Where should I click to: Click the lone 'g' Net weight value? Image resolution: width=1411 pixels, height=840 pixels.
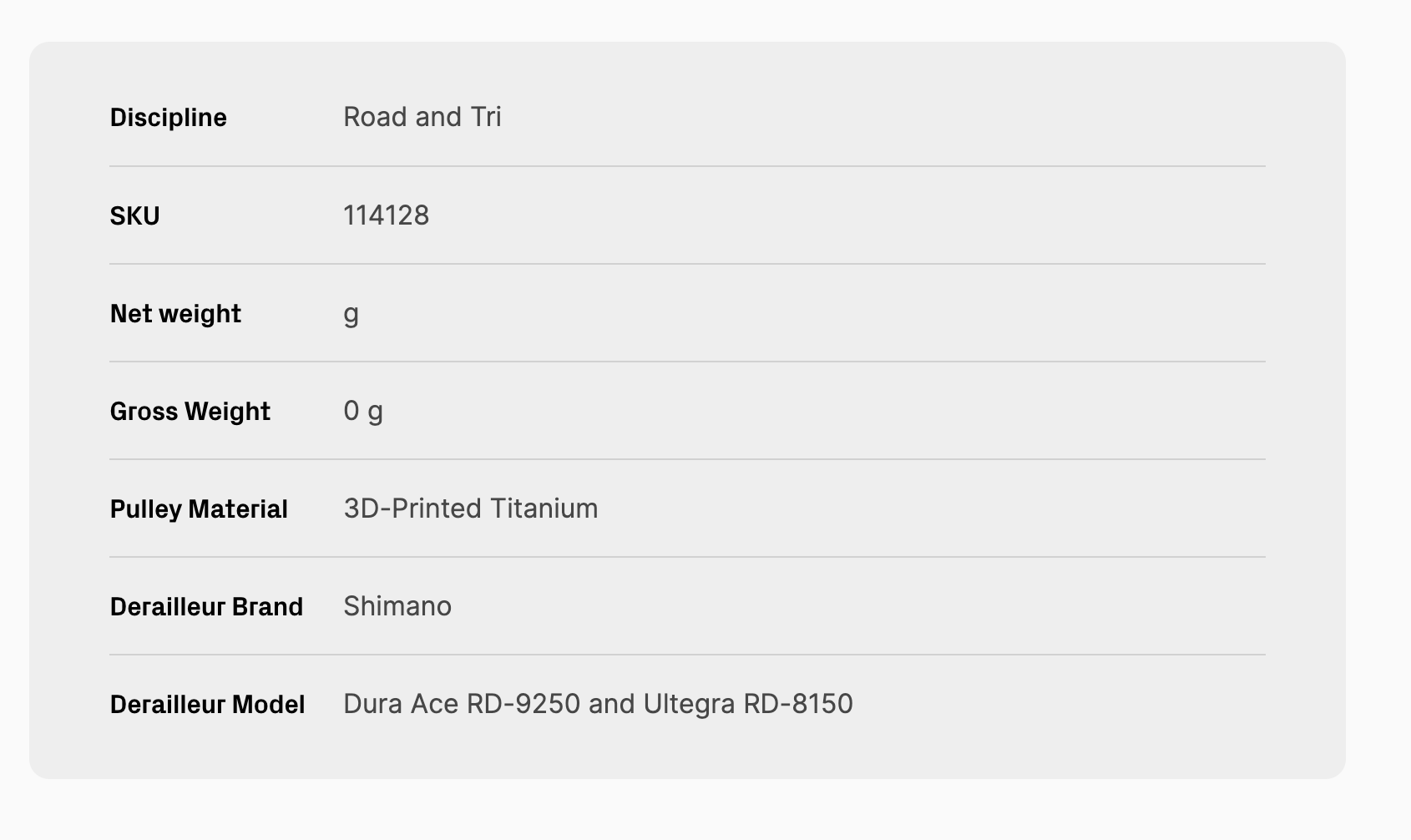point(351,314)
